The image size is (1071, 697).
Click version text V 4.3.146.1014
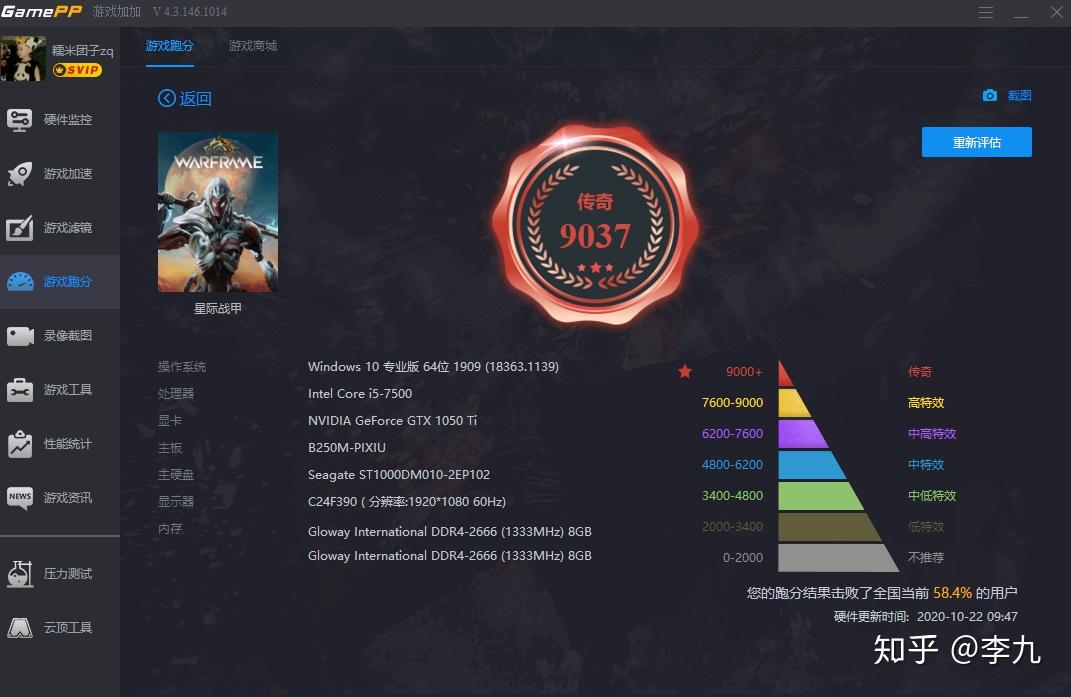coord(190,12)
